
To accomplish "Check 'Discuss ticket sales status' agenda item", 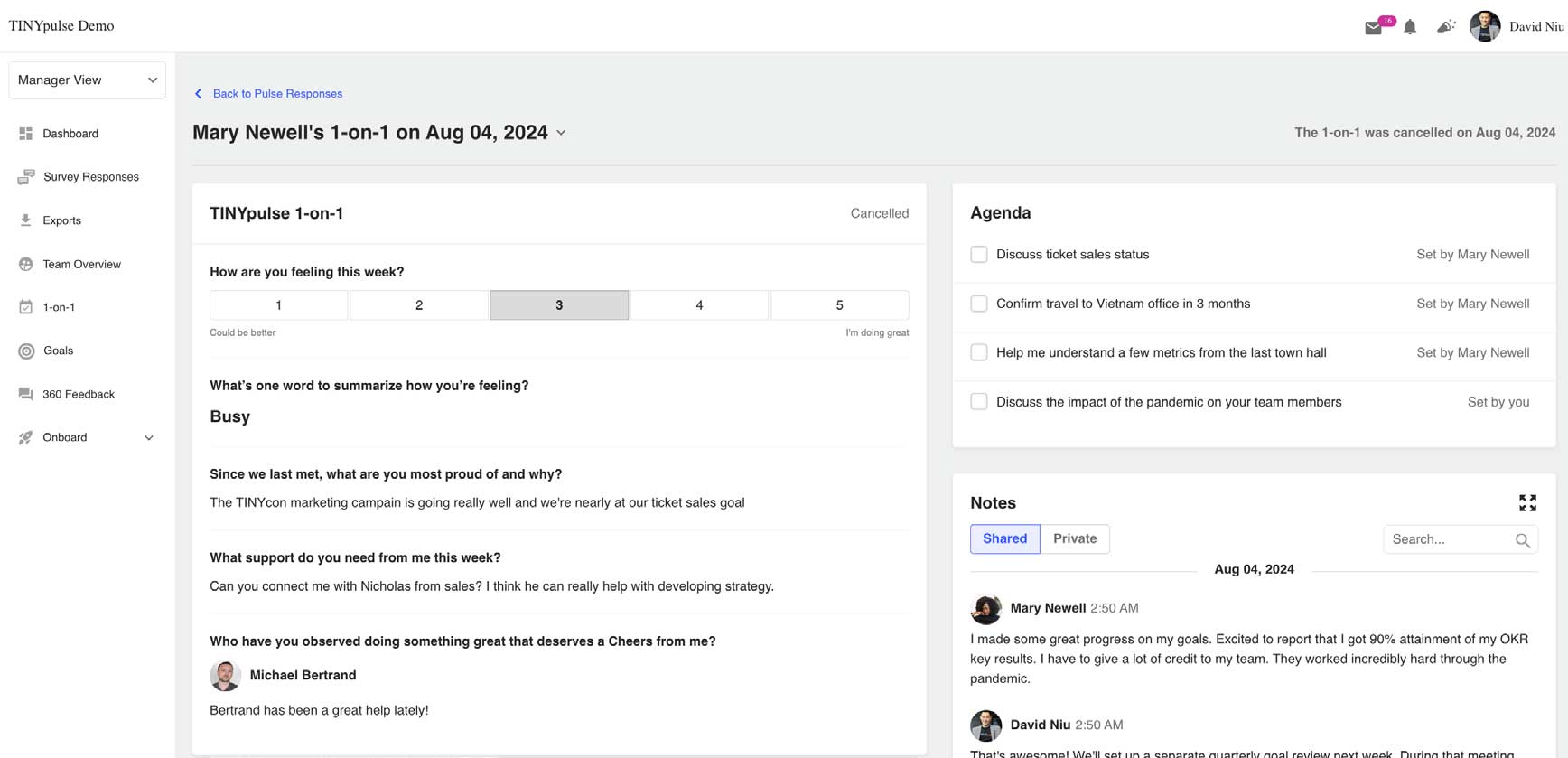I will click(x=978, y=255).
